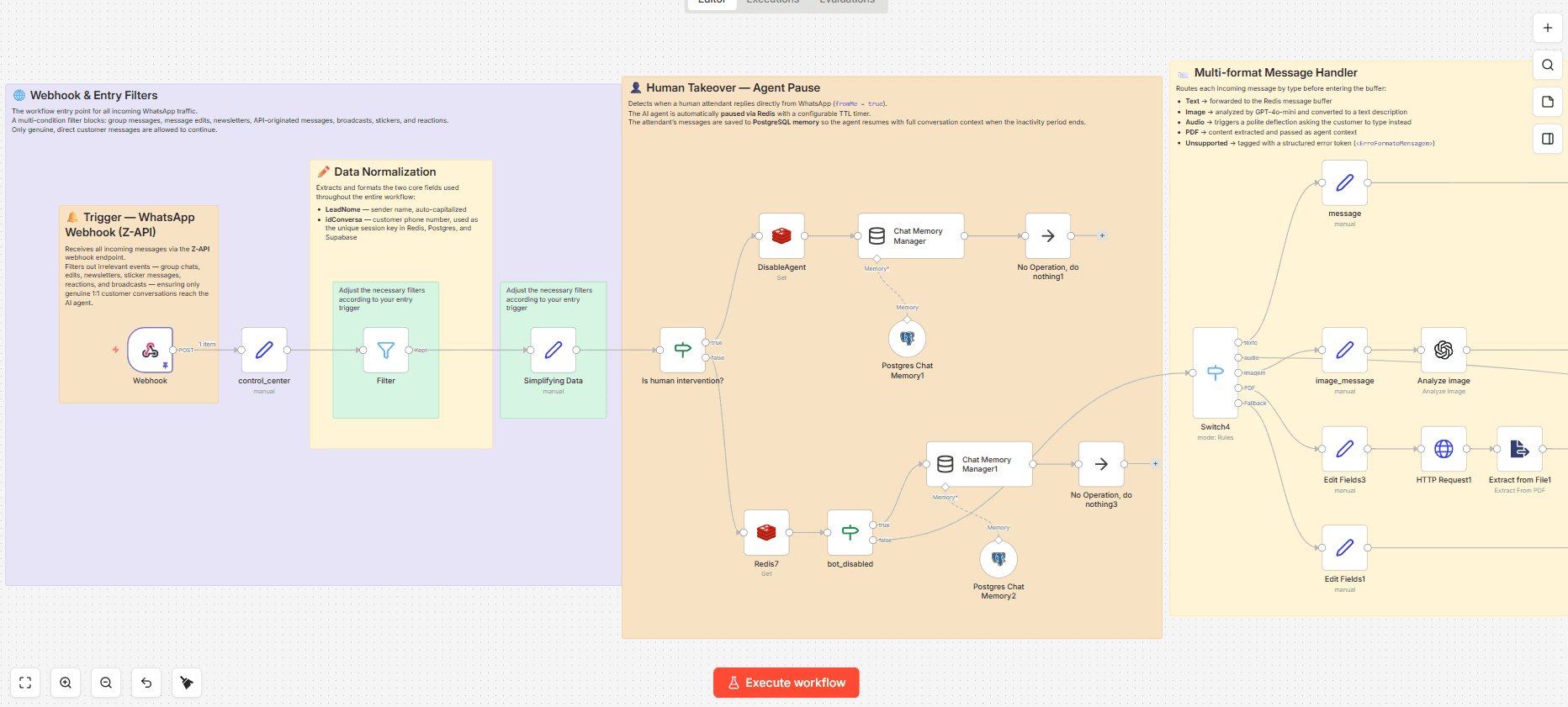Select the Data Normalization sticky note title
Image resolution: width=1568 pixels, height=707 pixels.
point(385,171)
